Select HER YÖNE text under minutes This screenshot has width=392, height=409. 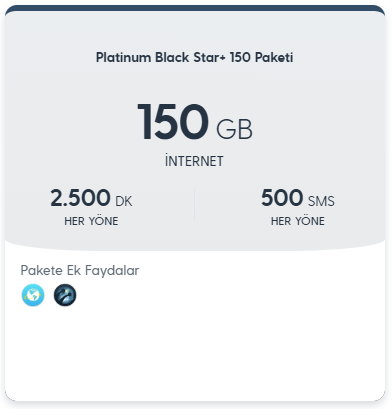coord(91,221)
